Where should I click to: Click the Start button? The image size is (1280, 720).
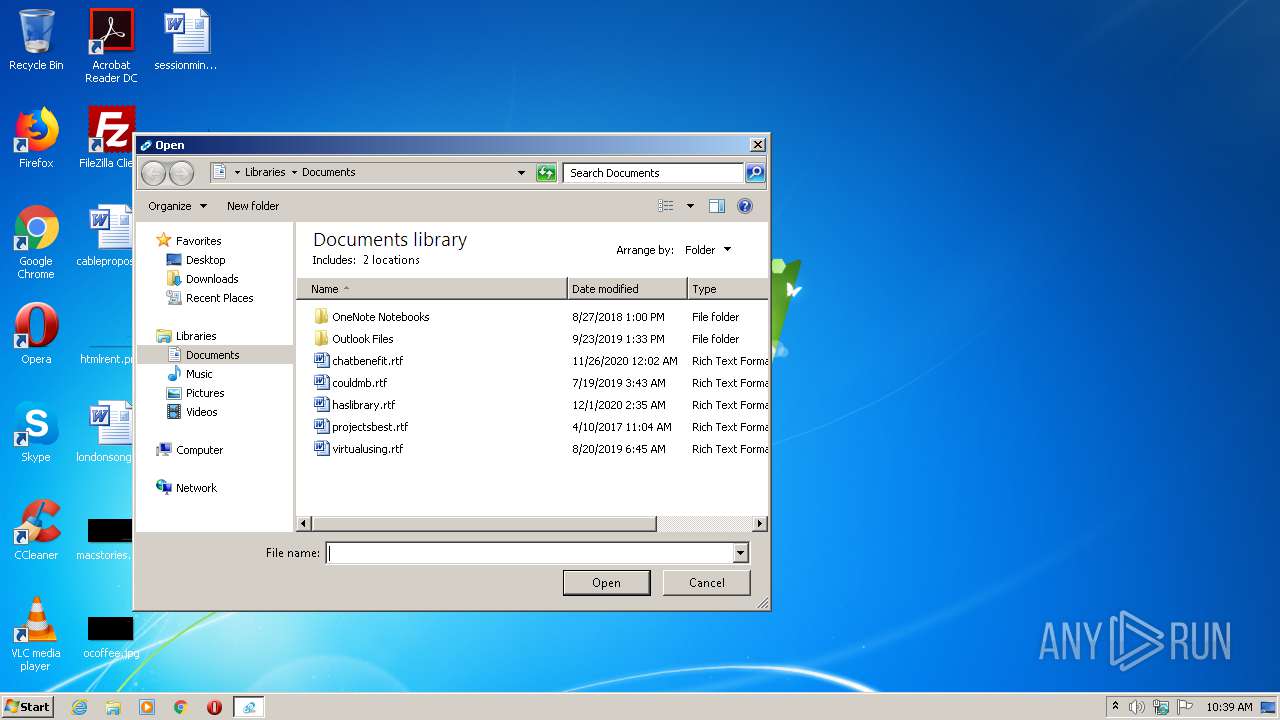click(x=27, y=707)
